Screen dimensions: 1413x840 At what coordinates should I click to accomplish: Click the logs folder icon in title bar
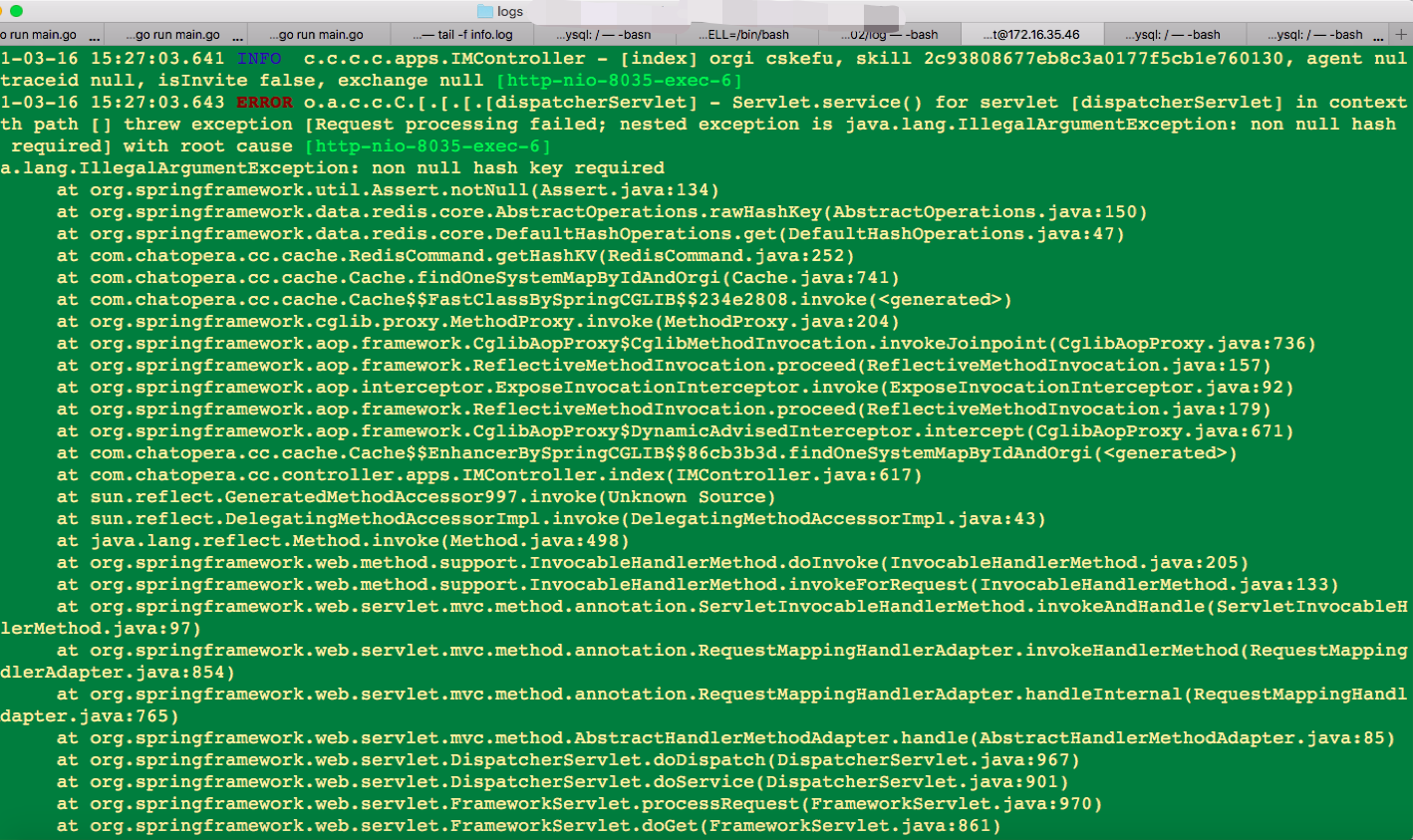pos(485,12)
